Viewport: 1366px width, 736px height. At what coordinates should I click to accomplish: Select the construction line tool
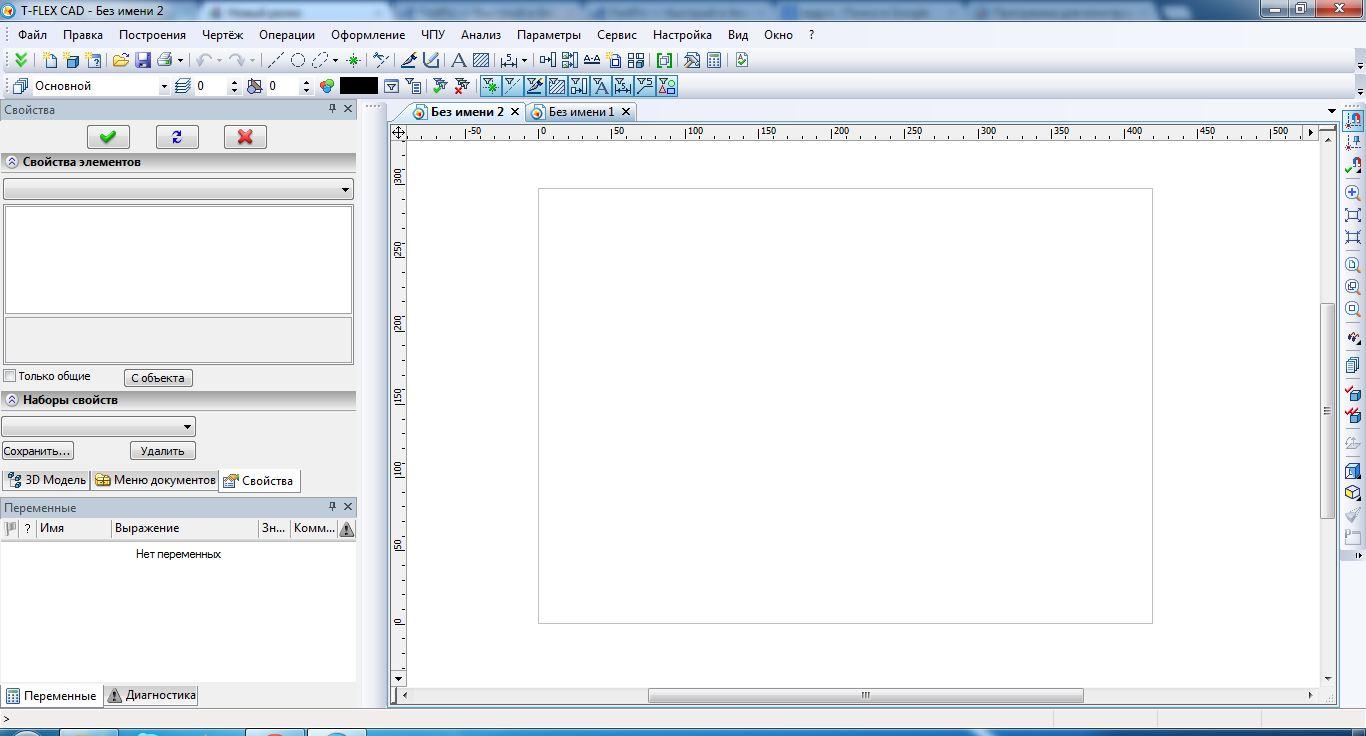coord(276,60)
